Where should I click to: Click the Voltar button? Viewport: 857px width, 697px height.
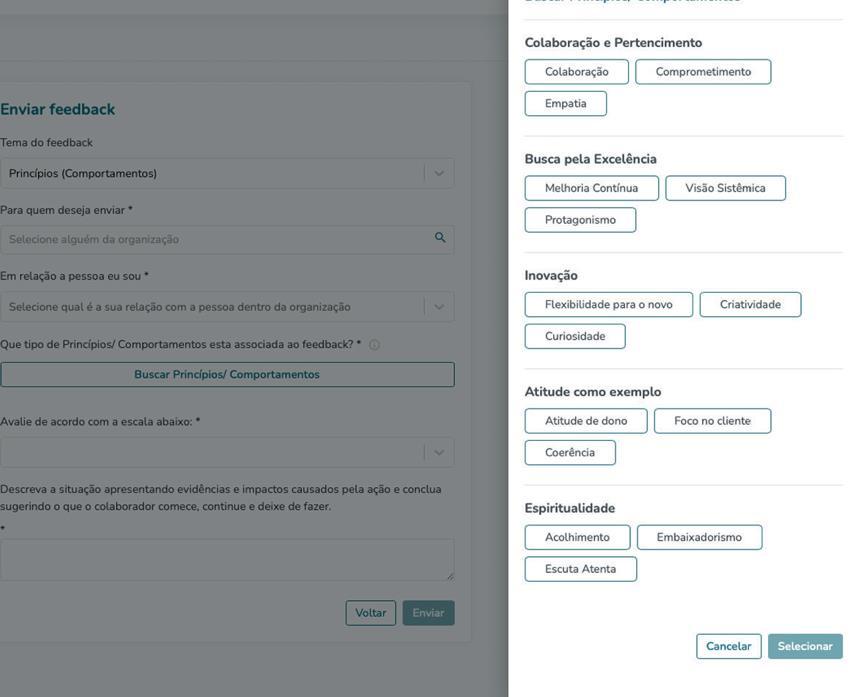pyautogui.click(x=370, y=613)
